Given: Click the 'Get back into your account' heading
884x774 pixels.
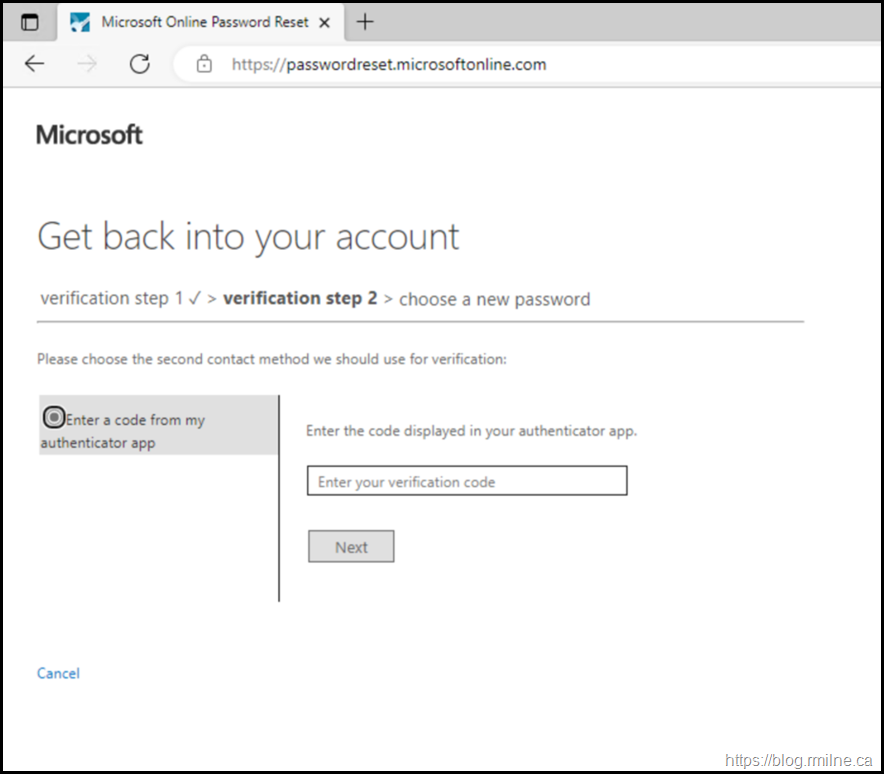Looking at the screenshot, I should [248, 237].
